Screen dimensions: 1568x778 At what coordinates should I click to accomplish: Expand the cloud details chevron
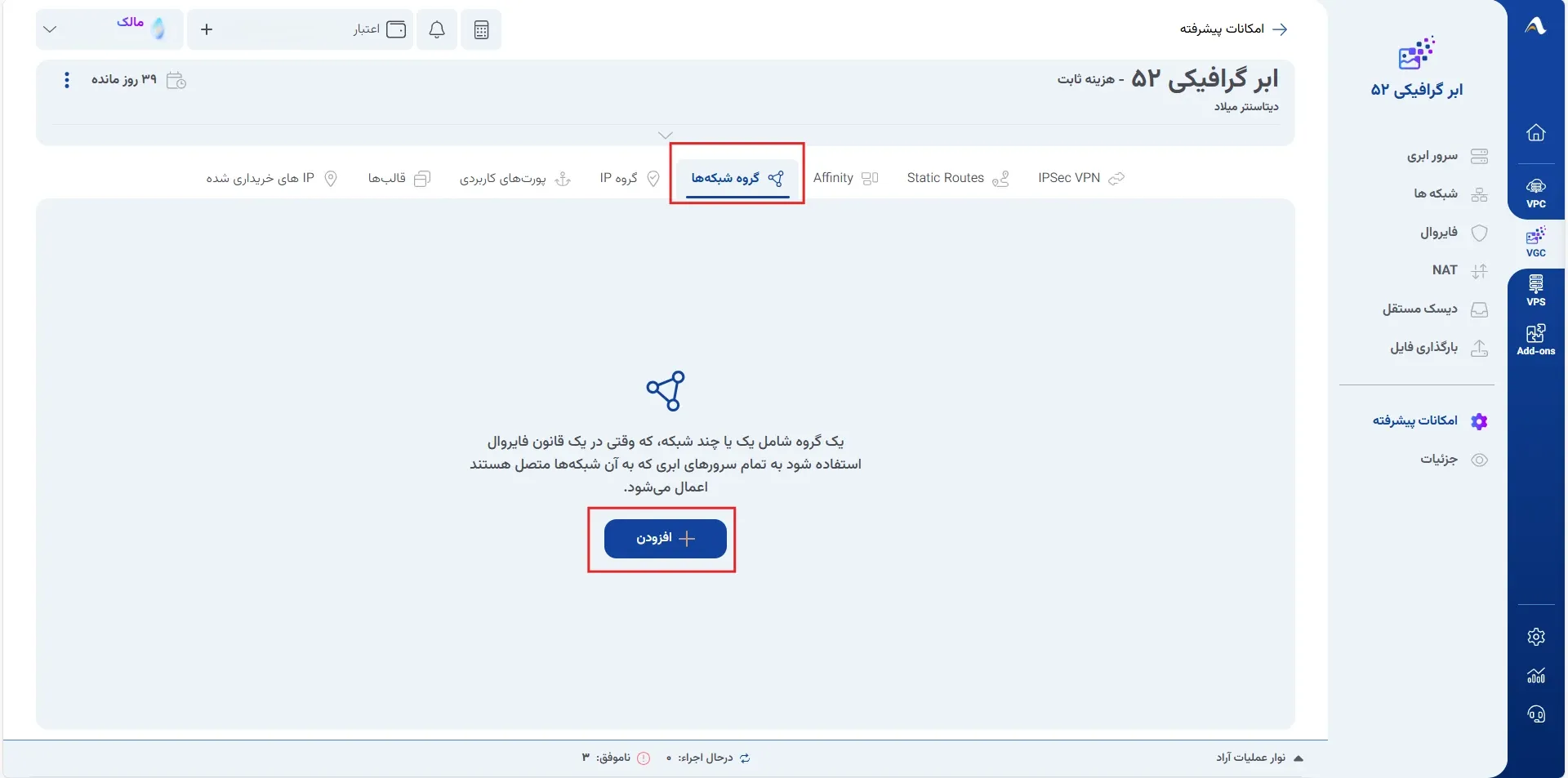[666, 135]
